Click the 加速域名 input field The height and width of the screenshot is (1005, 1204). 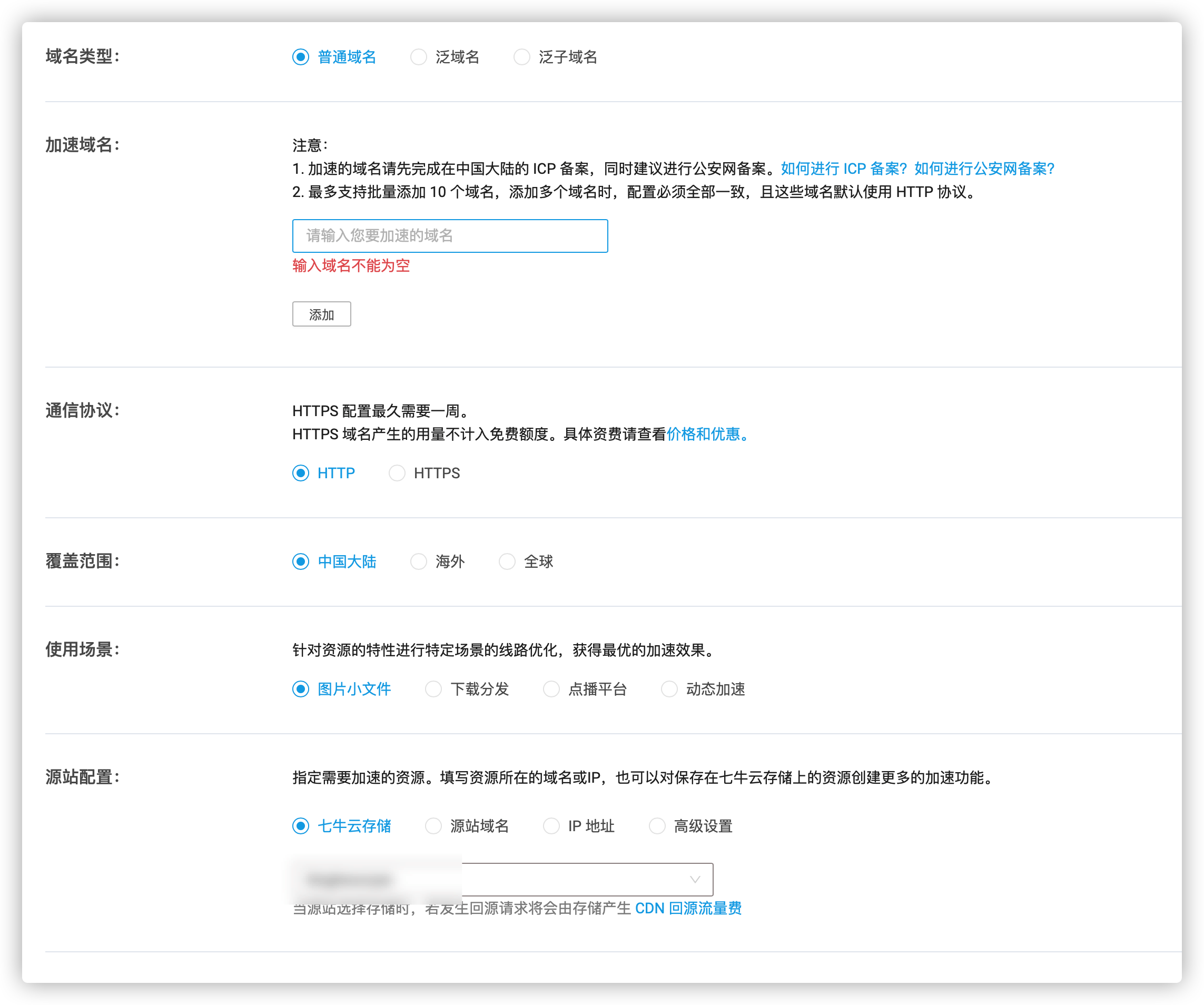pos(449,235)
